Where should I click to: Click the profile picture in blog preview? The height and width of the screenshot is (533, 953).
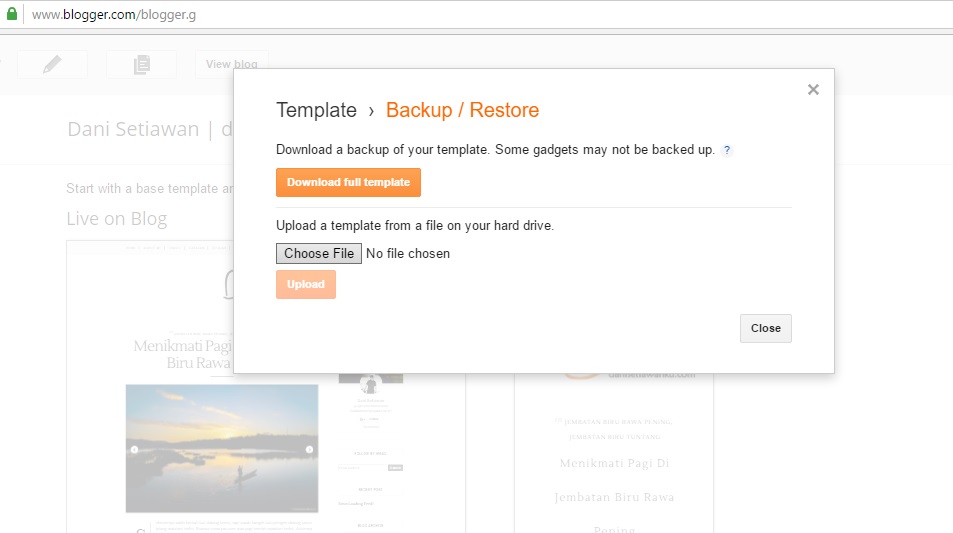pyautogui.click(x=370, y=383)
